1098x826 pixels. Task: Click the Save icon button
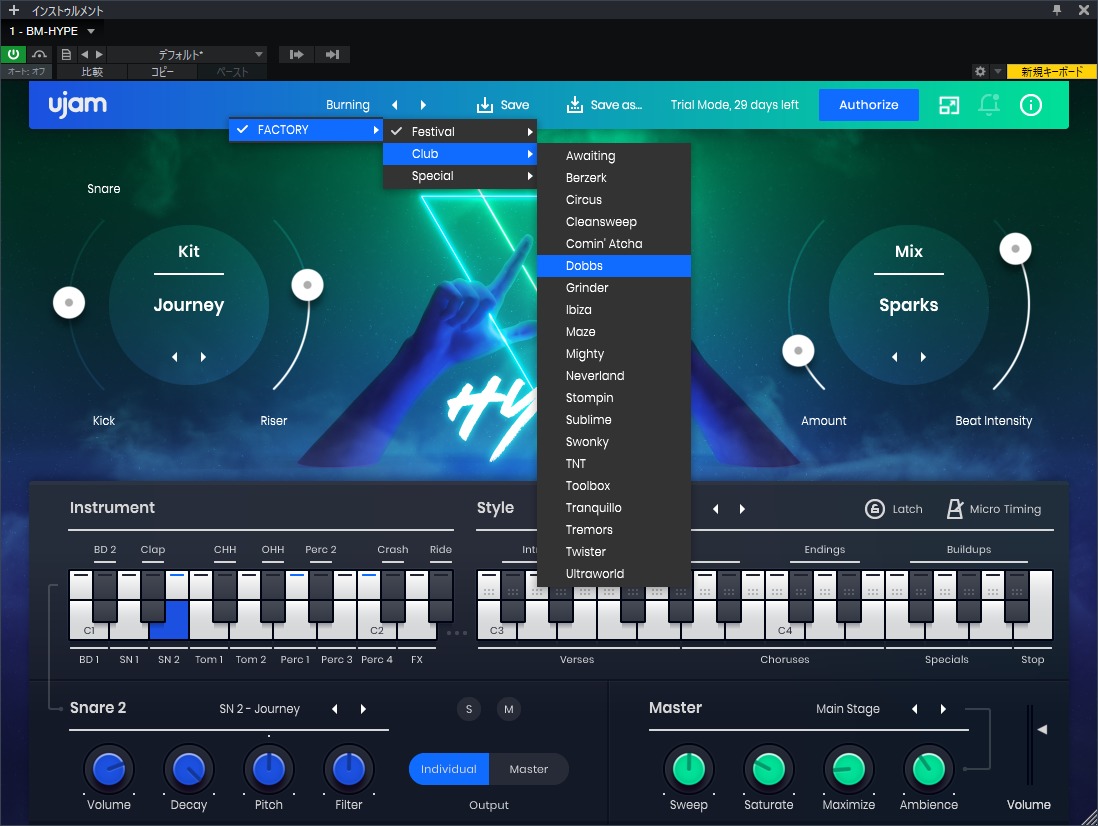tap(485, 105)
